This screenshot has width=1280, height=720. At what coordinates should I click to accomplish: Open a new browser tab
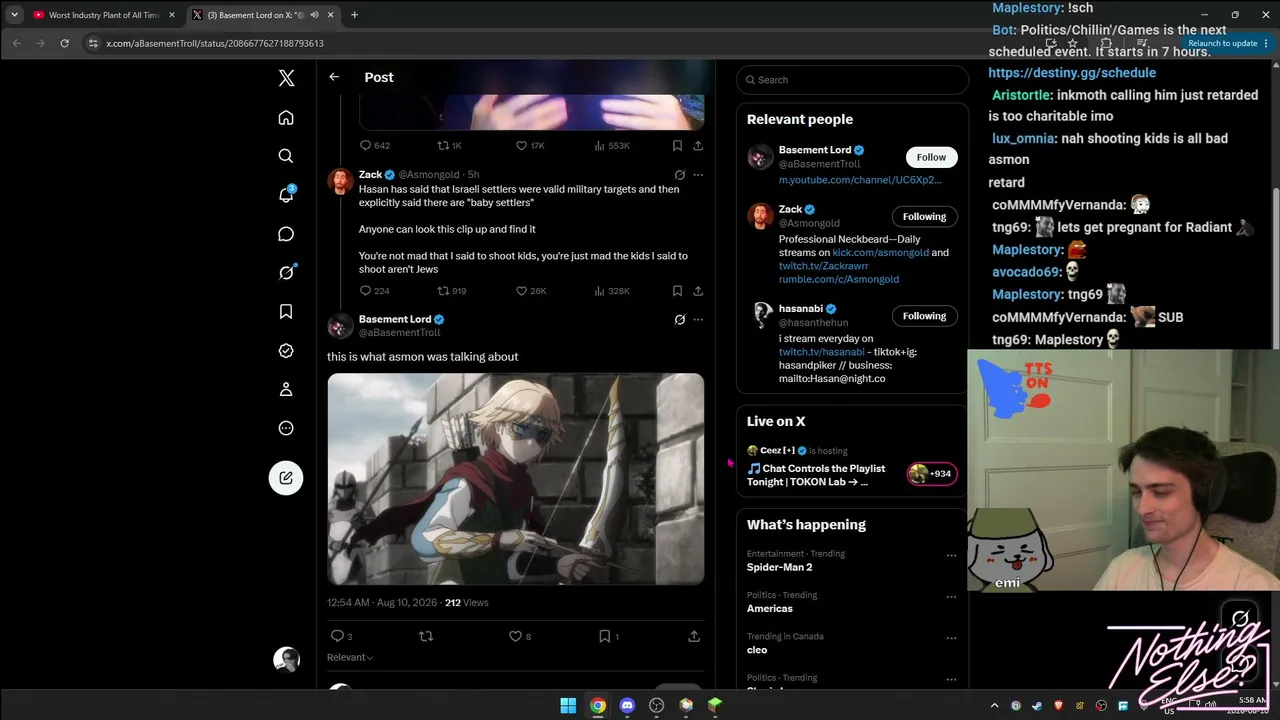[x=354, y=15]
